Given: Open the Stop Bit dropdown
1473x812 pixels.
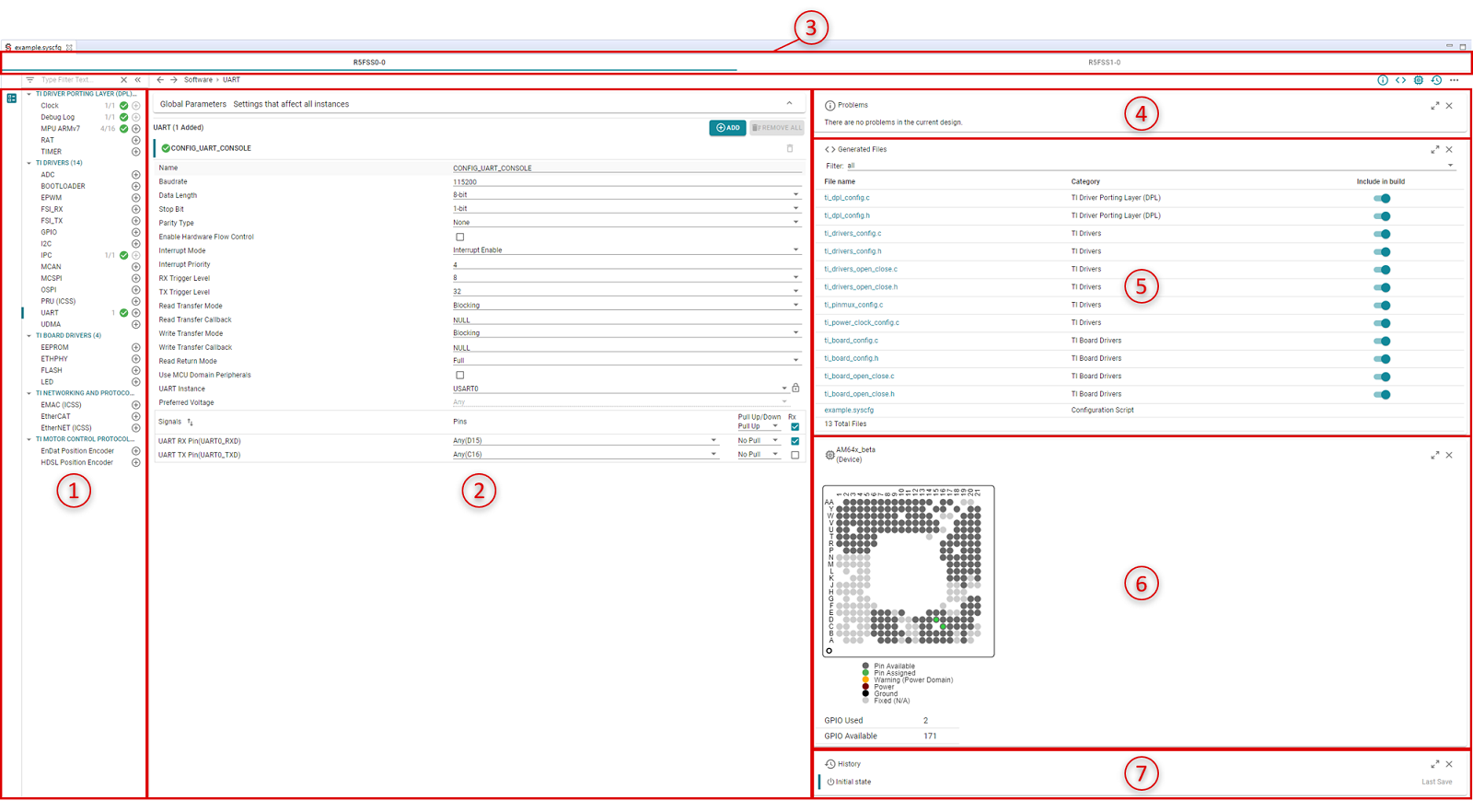Looking at the screenshot, I should click(626, 209).
